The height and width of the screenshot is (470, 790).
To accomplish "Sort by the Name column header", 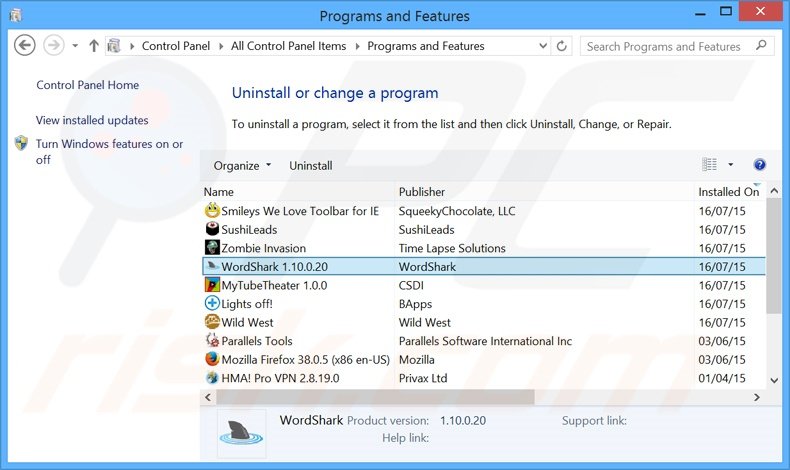I will tap(219, 192).
